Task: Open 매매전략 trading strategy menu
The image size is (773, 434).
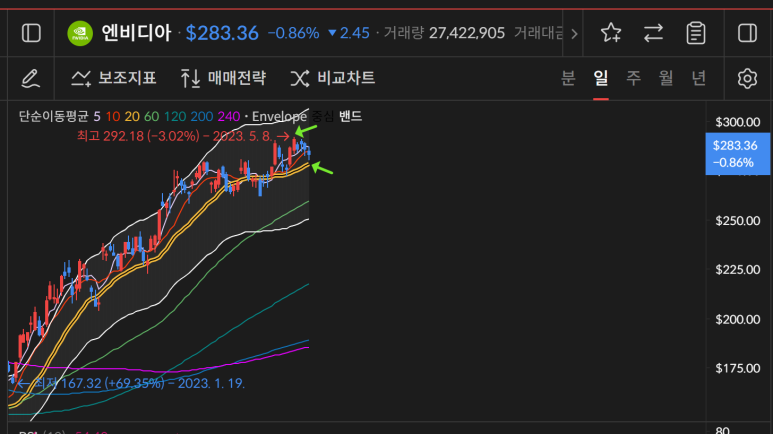Action: click(223, 78)
